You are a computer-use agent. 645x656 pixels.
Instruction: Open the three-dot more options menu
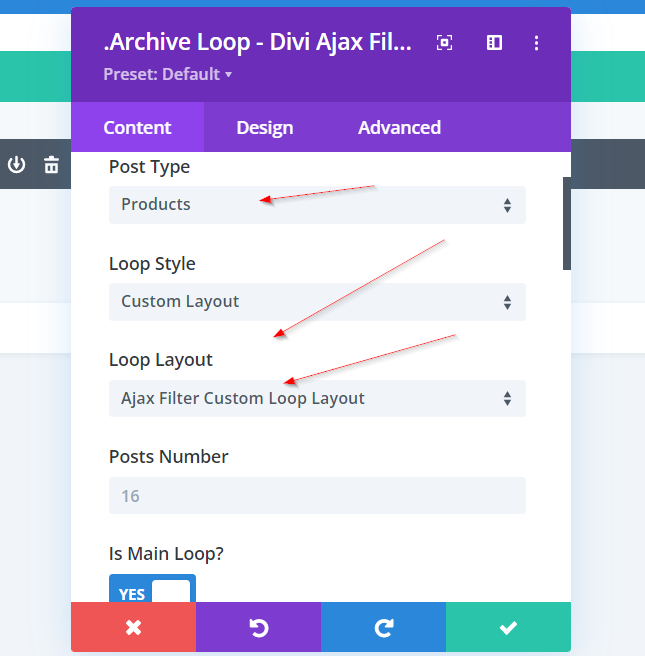pyautogui.click(x=537, y=43)
